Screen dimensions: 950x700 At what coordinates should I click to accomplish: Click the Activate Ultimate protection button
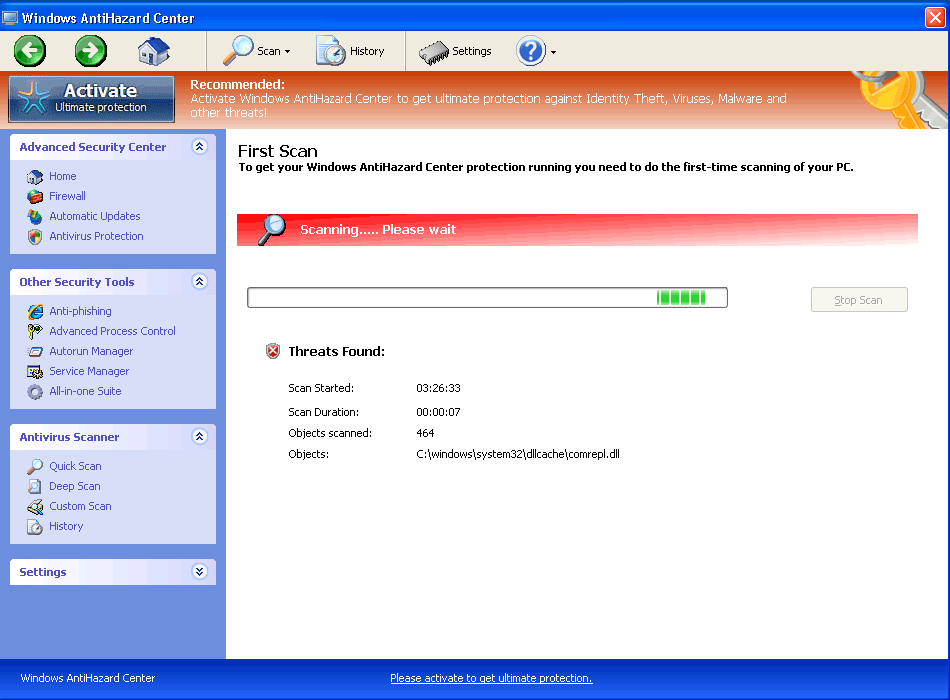pos(92,99)
